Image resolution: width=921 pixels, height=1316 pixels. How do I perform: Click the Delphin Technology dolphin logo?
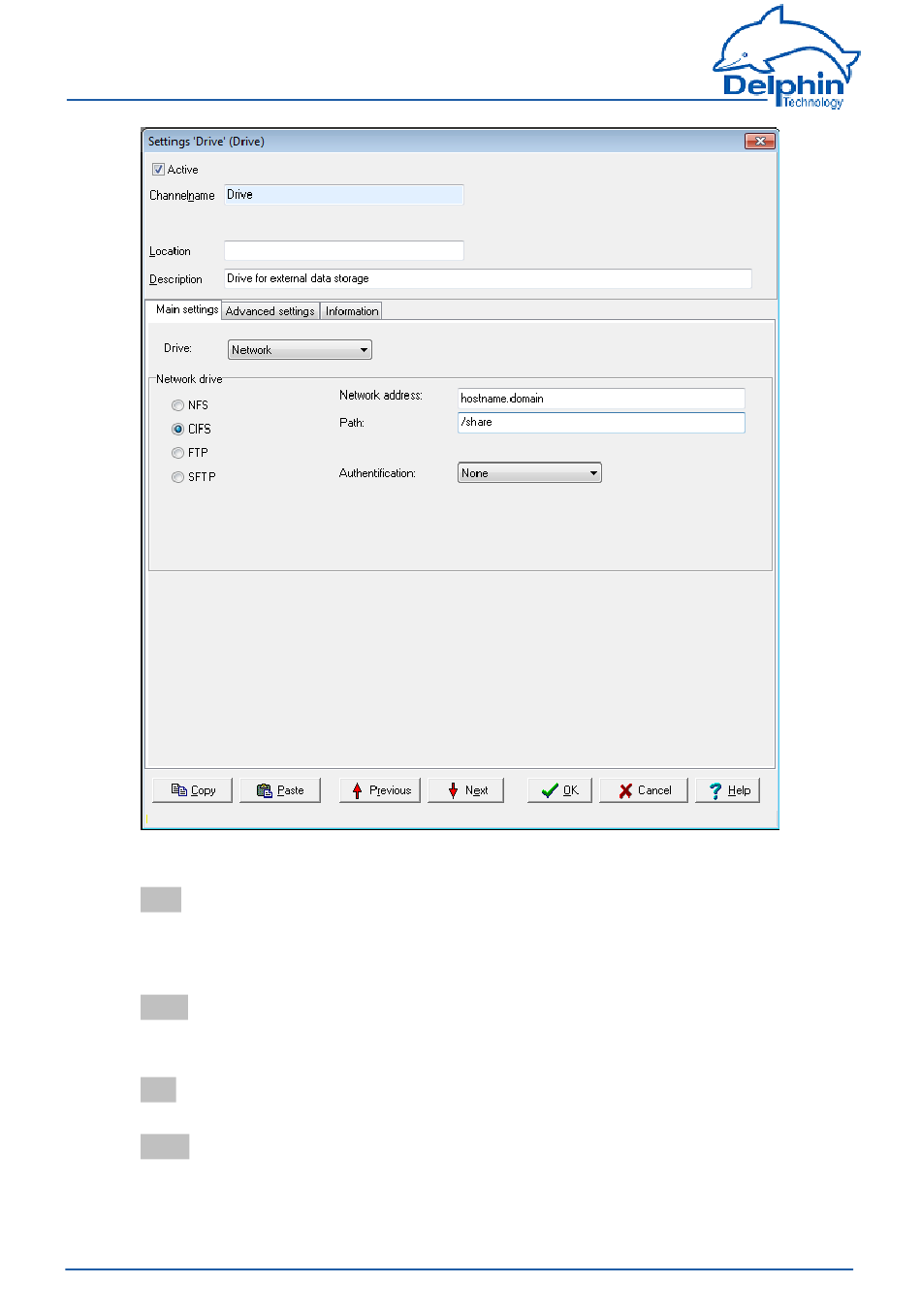pyautogui.click(x=786, y=56)
